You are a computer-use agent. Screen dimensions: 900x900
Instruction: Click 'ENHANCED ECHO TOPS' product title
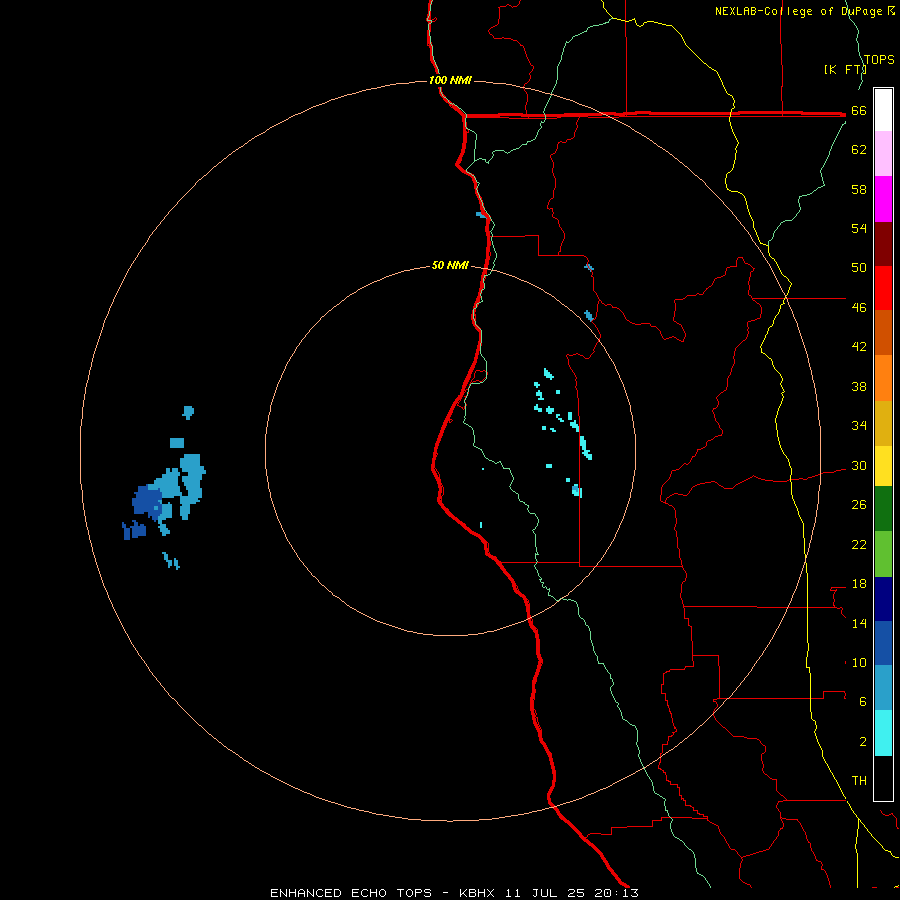point(351,893)
